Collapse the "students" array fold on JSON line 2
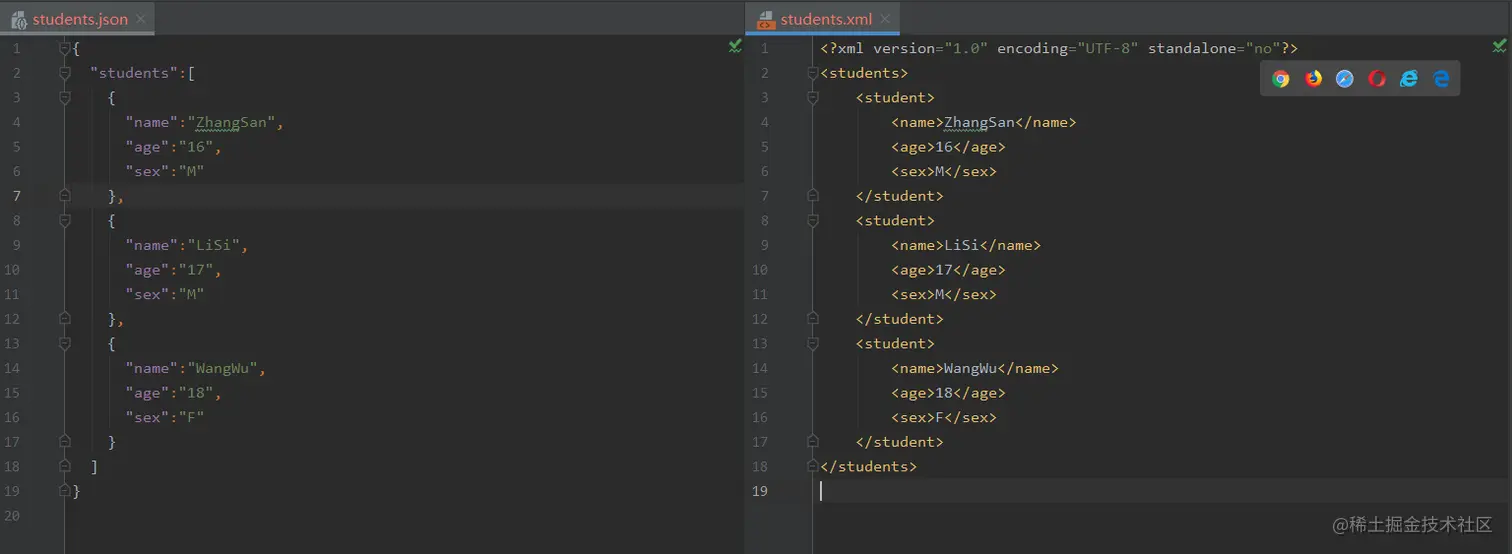The width and height of the screenshot is (1512, 554). click(65, 73)
